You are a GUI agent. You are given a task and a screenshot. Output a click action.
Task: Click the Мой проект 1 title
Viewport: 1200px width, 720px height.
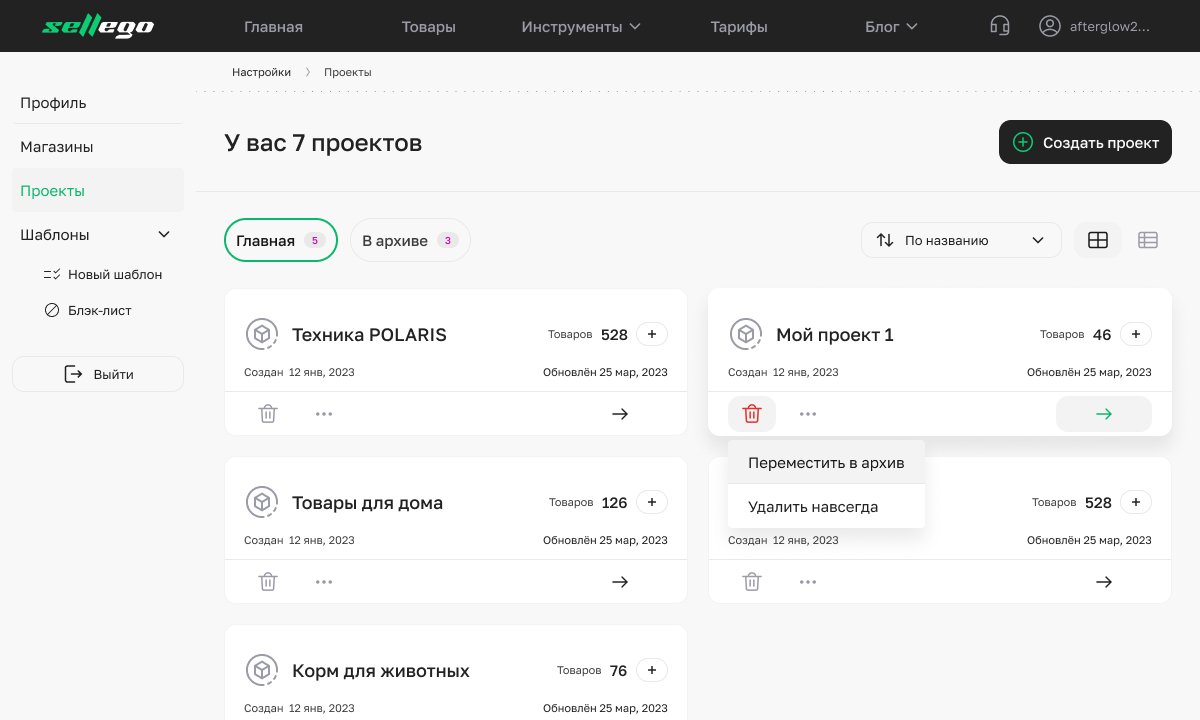click(835, 334)
